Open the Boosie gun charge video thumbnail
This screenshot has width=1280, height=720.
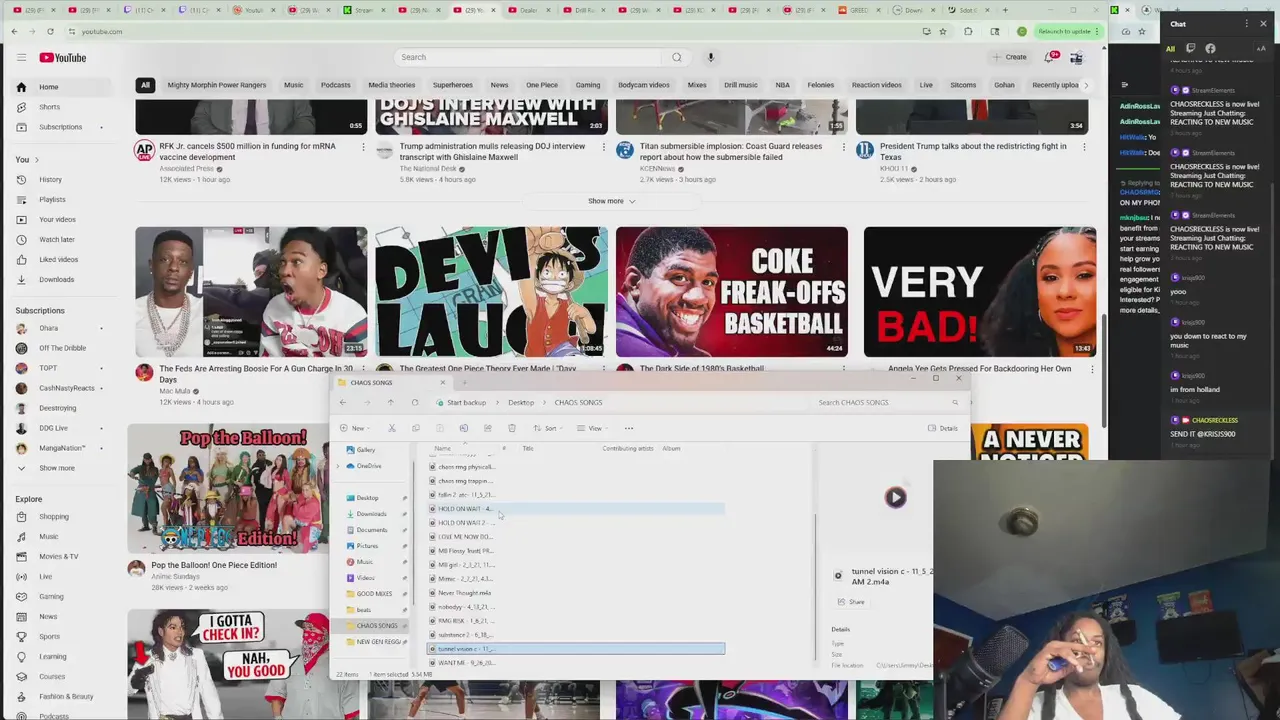coord(251,292)
